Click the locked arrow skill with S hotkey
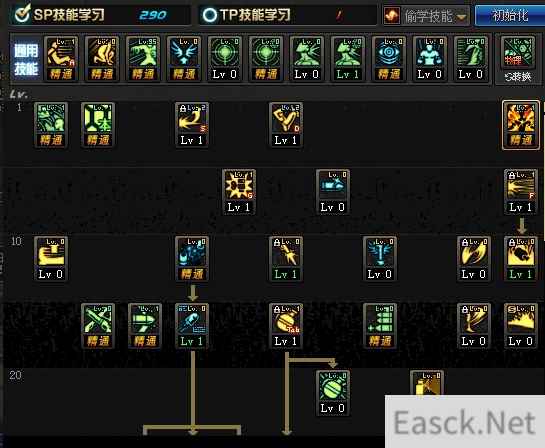The width and height of the screenshot is (545, 448). point(192,125)
